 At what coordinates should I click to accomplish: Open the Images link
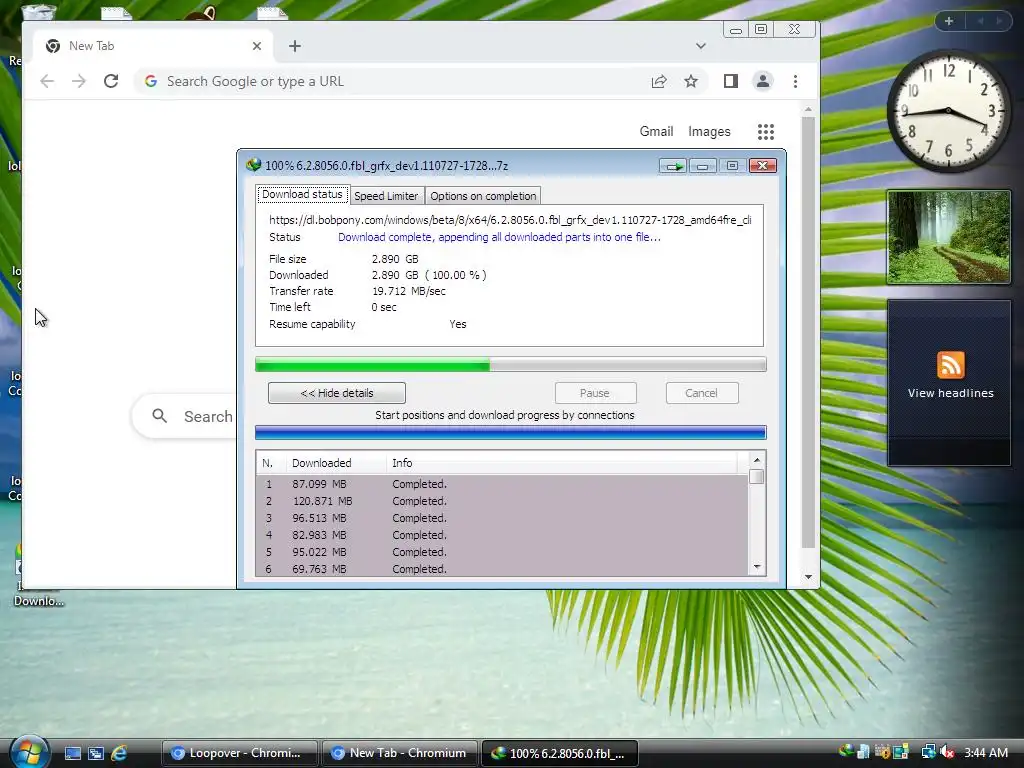(709, 131)
